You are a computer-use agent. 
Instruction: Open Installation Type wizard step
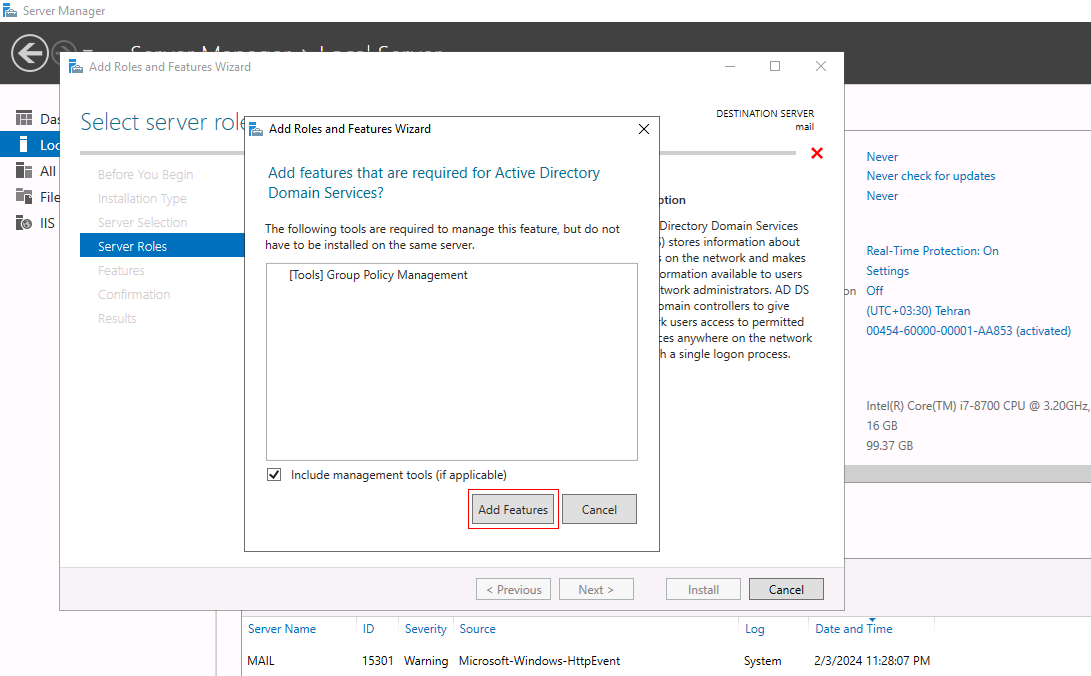pyautogui.click(x=142, y=198)
